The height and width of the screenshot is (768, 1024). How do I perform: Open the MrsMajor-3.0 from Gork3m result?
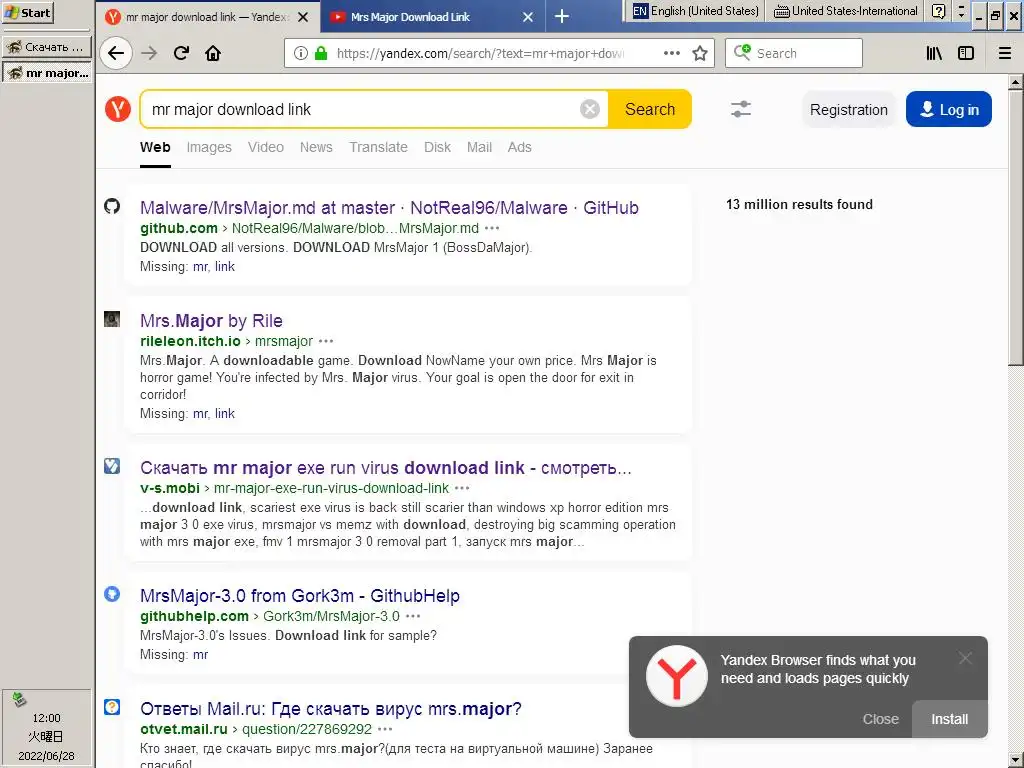coord(300,596)
